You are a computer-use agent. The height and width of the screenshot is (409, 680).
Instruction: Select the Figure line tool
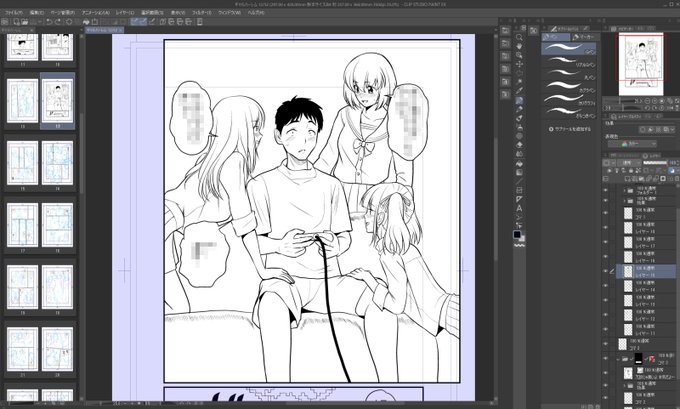pos(519,181)
